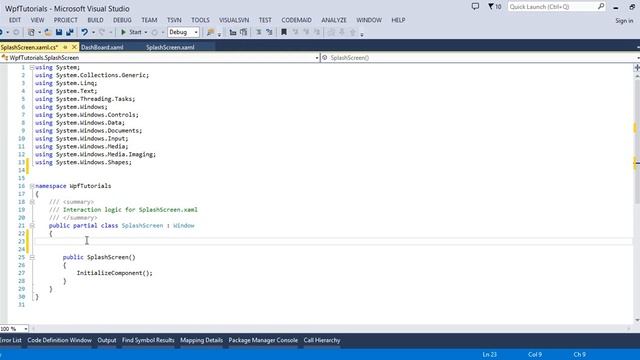This screenshot has height=360, width=640.
Task: Open the CODEMAID menu
Action: (296, 20)
